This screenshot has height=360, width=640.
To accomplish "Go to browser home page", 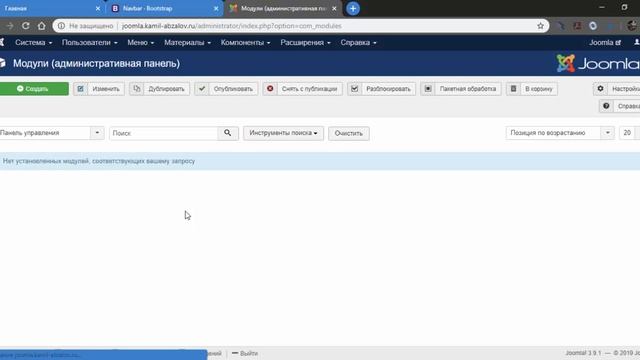I will point(42,26).
